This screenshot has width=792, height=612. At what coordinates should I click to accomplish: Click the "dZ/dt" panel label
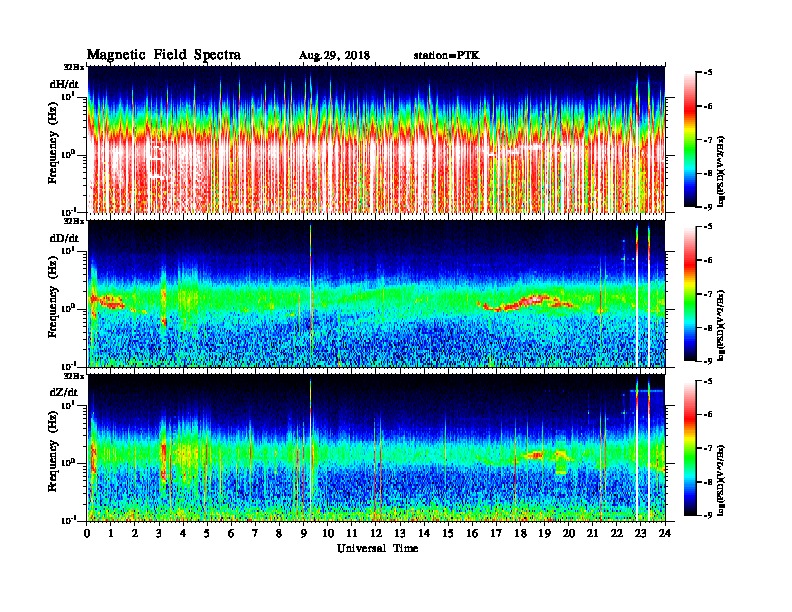[x=64, y=392]
